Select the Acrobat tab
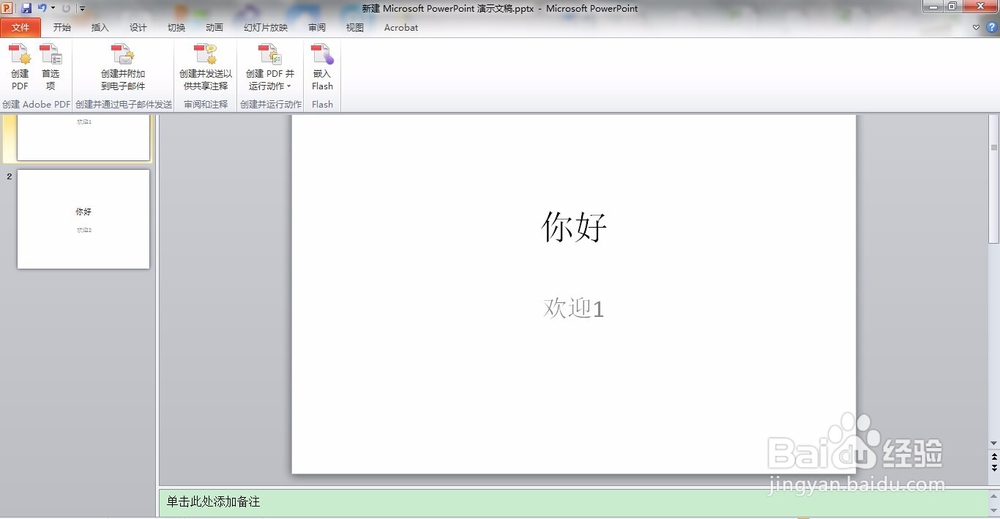 (x=401, y=27)
